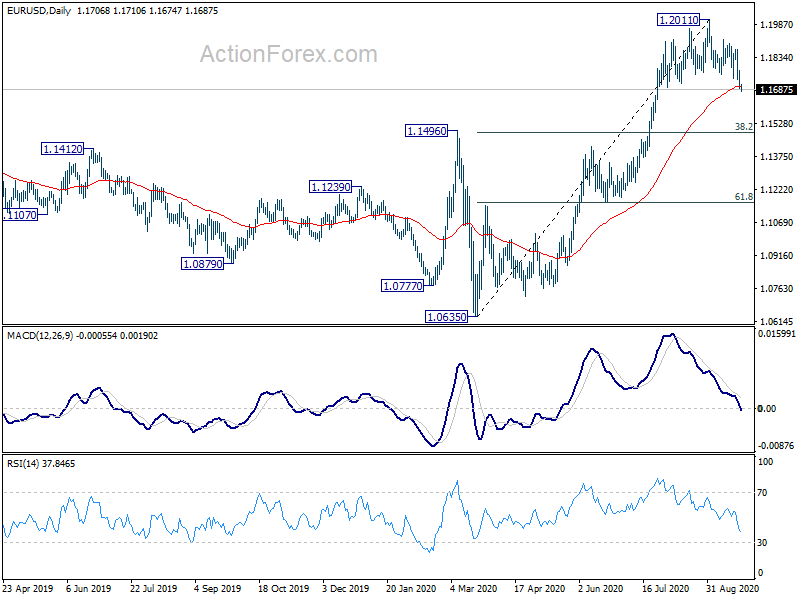Click the 4 Mar 2020 date marker
Image resolution: width=800 pixels, height=600 pixels.
click(473, 589)
